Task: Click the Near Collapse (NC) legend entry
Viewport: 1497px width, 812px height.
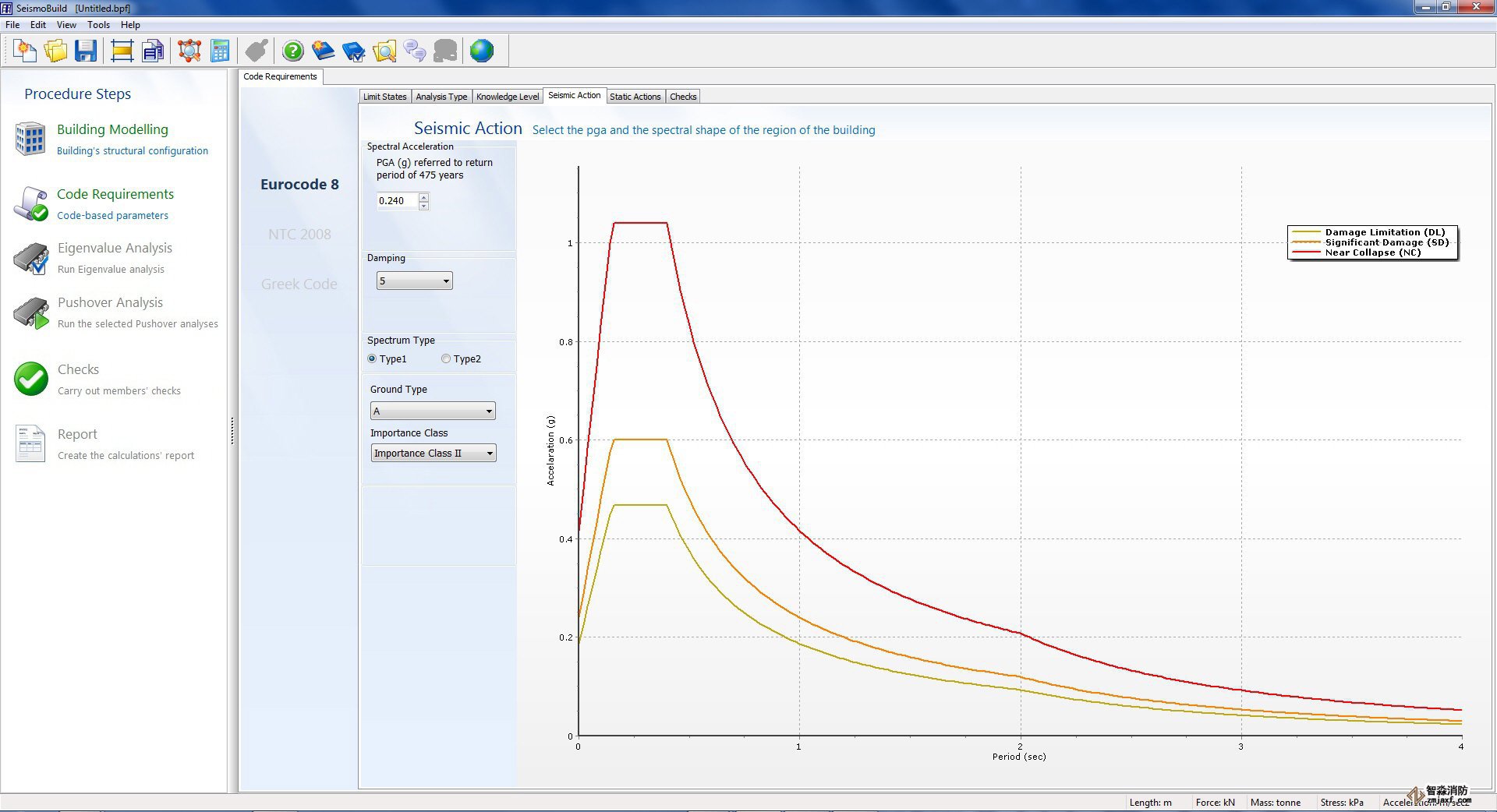Action: [1372, 252]
